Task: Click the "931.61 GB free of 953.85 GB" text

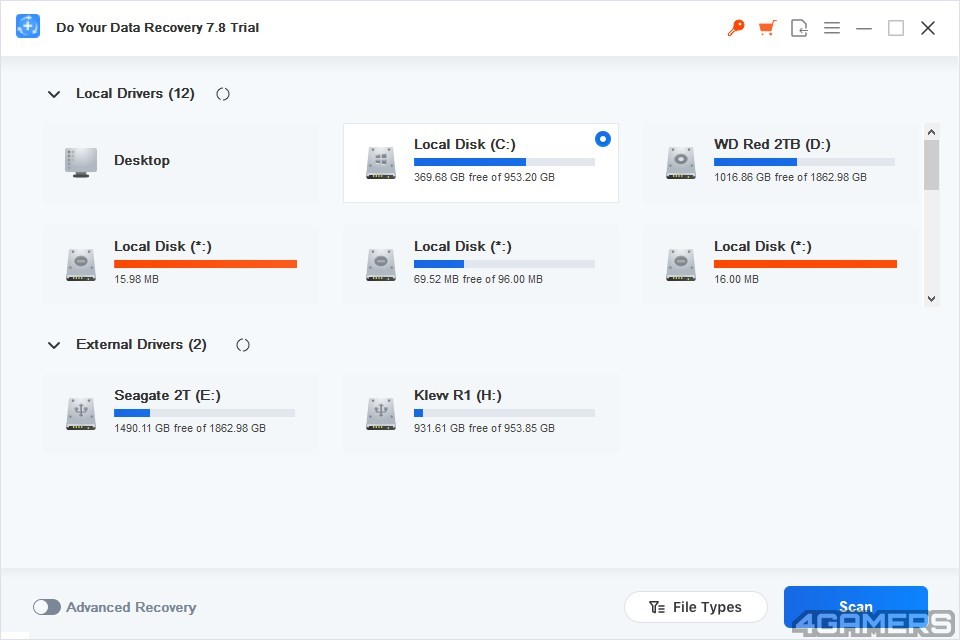Action: point(484,428)
